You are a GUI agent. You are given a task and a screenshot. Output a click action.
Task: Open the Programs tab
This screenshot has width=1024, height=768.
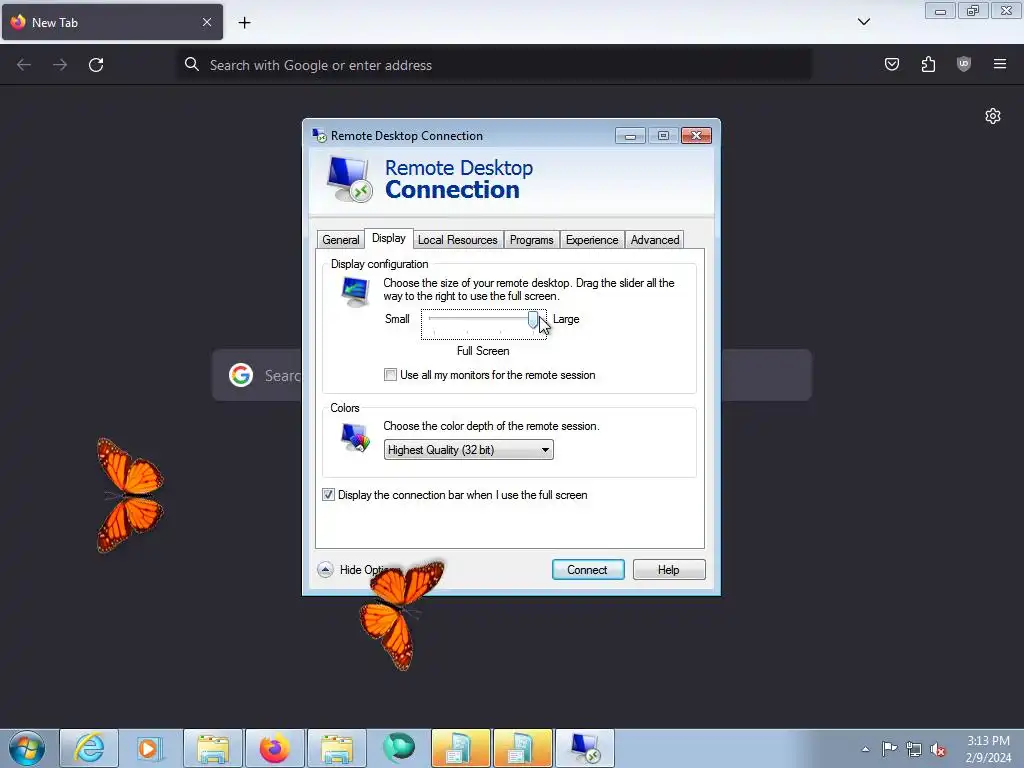(x=532, y=240)
